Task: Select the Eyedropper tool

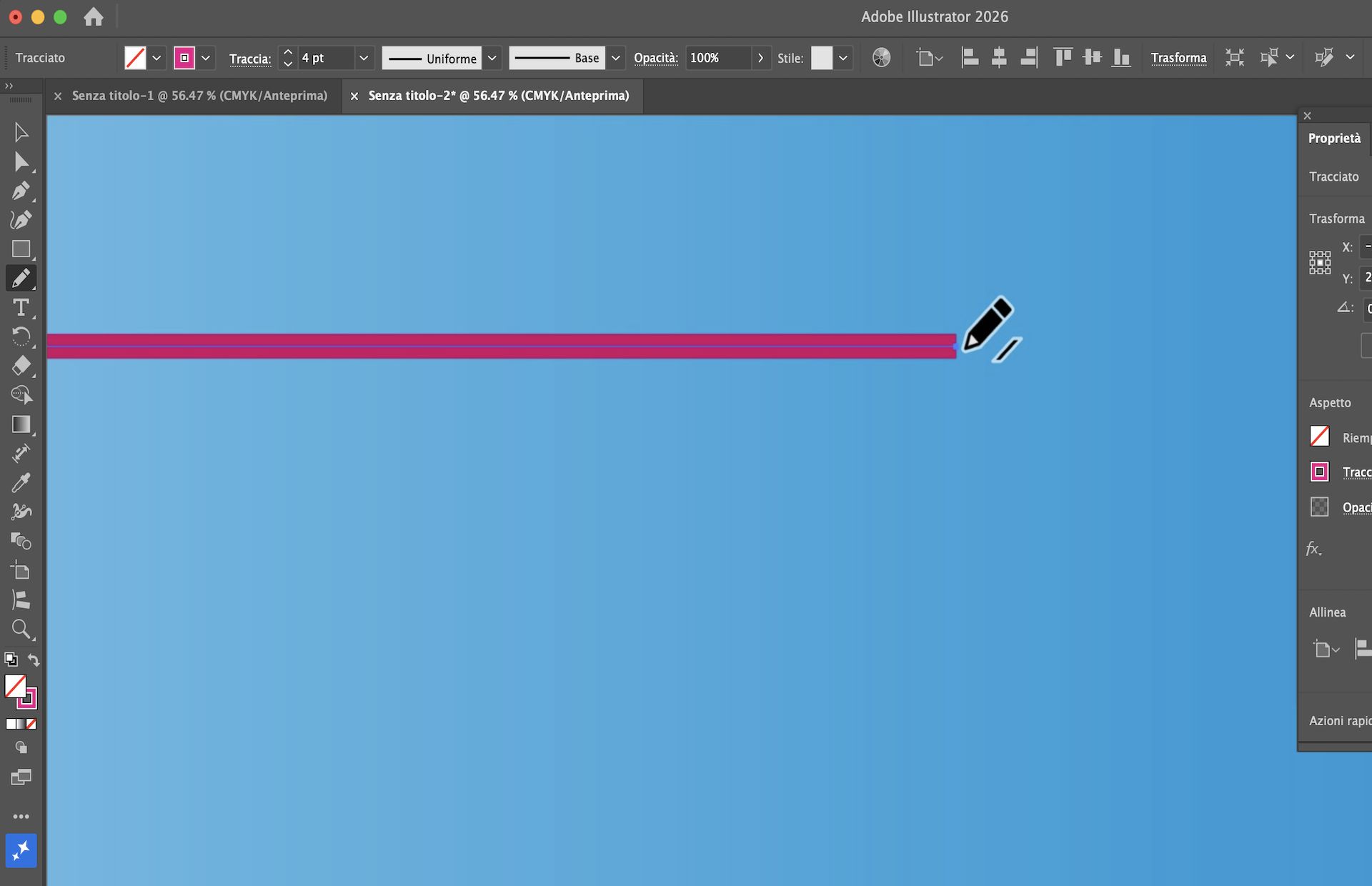Action: coord(21,482)
